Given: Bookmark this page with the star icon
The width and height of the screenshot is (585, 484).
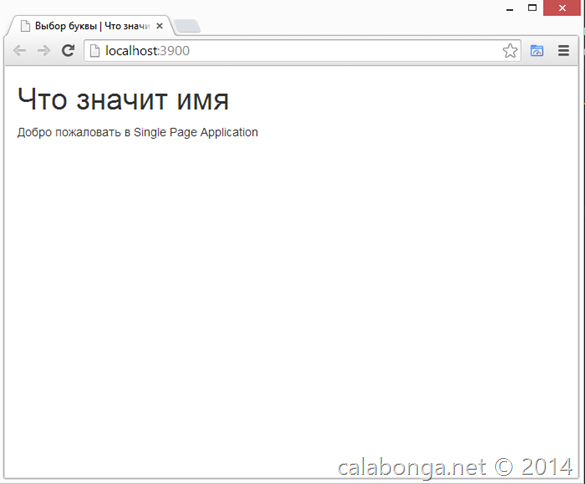Looking at the screenshot, I should [x=510, y=51].
